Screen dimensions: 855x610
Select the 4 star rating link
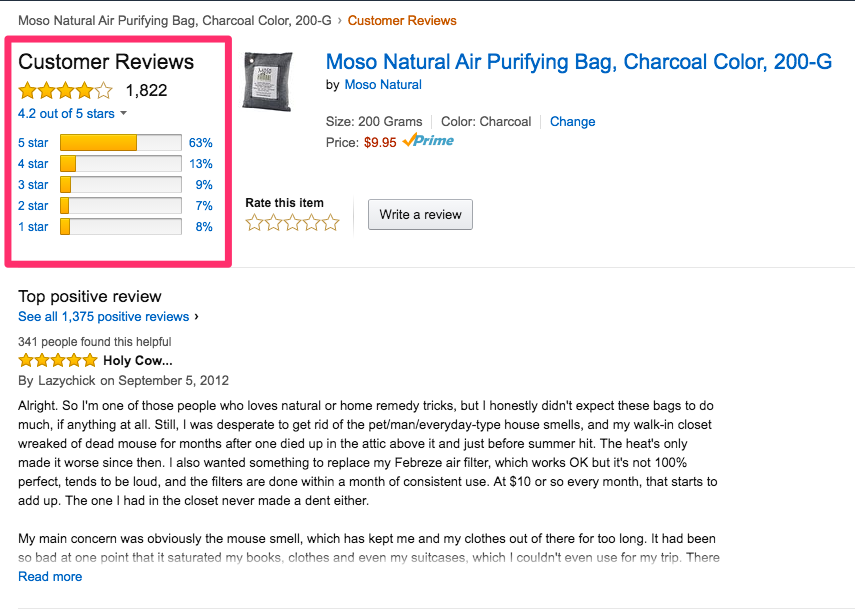(x=33, y=164)
